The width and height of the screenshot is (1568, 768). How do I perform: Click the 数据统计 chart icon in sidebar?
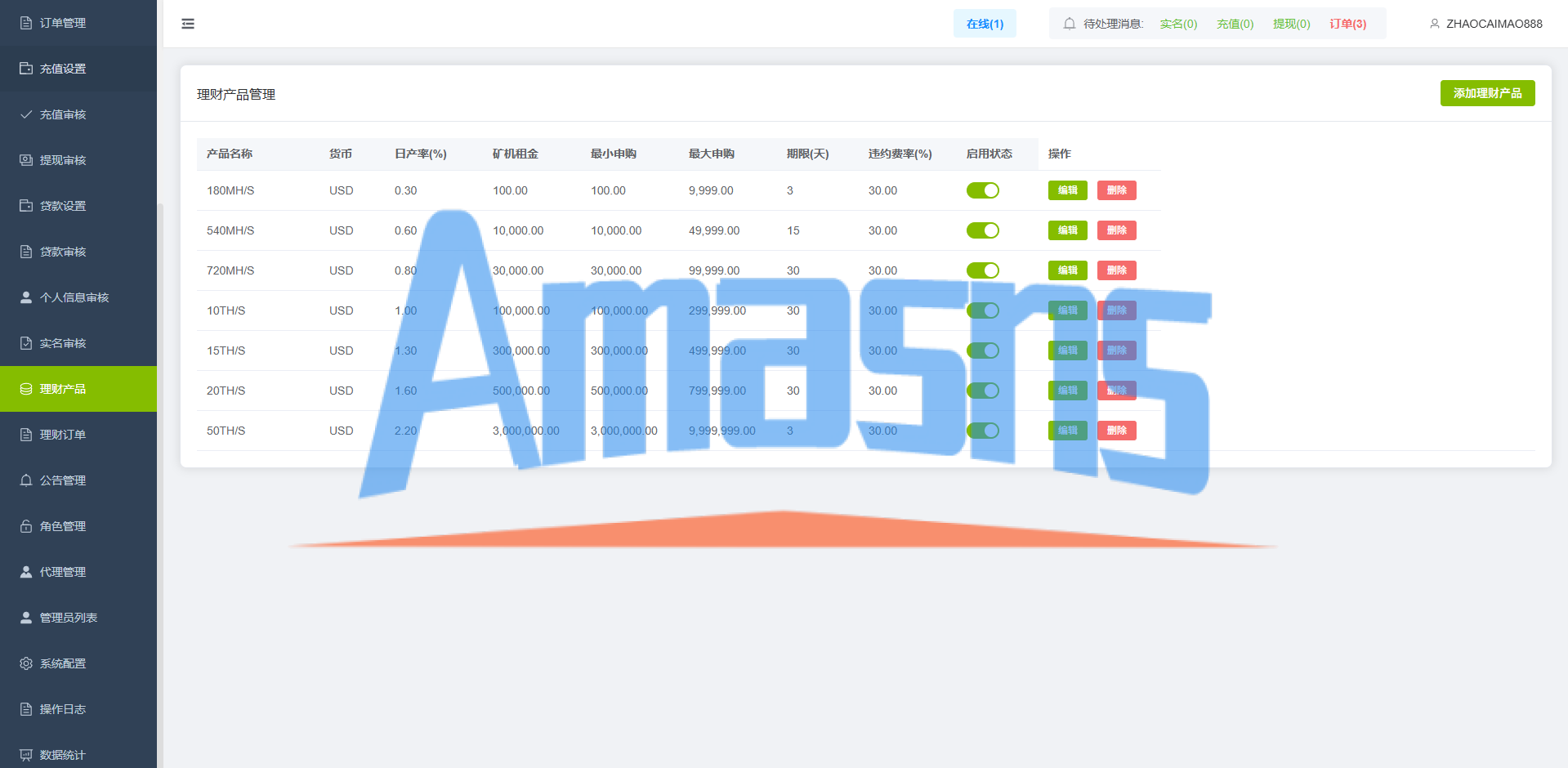(x=26, y=755)
